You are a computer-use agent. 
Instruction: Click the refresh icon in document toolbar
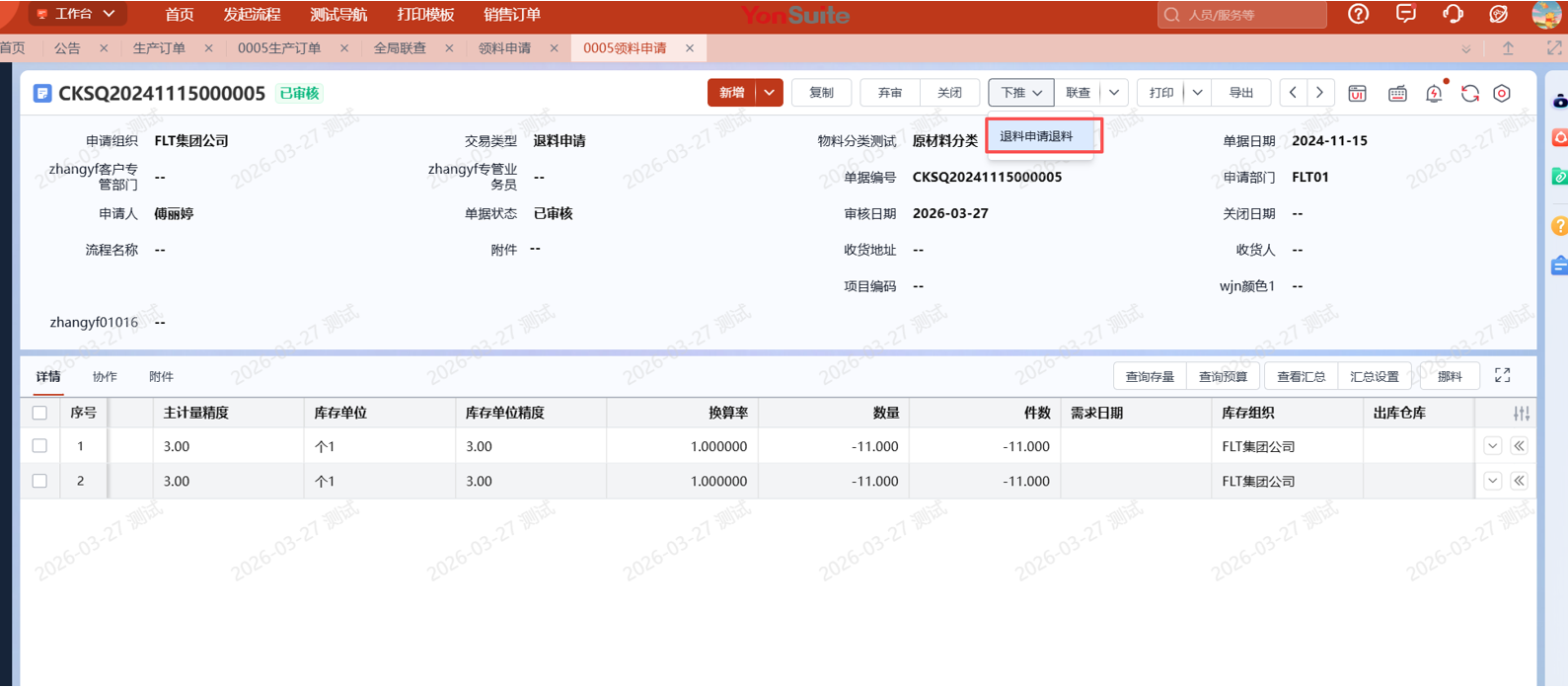(1469, 93)
